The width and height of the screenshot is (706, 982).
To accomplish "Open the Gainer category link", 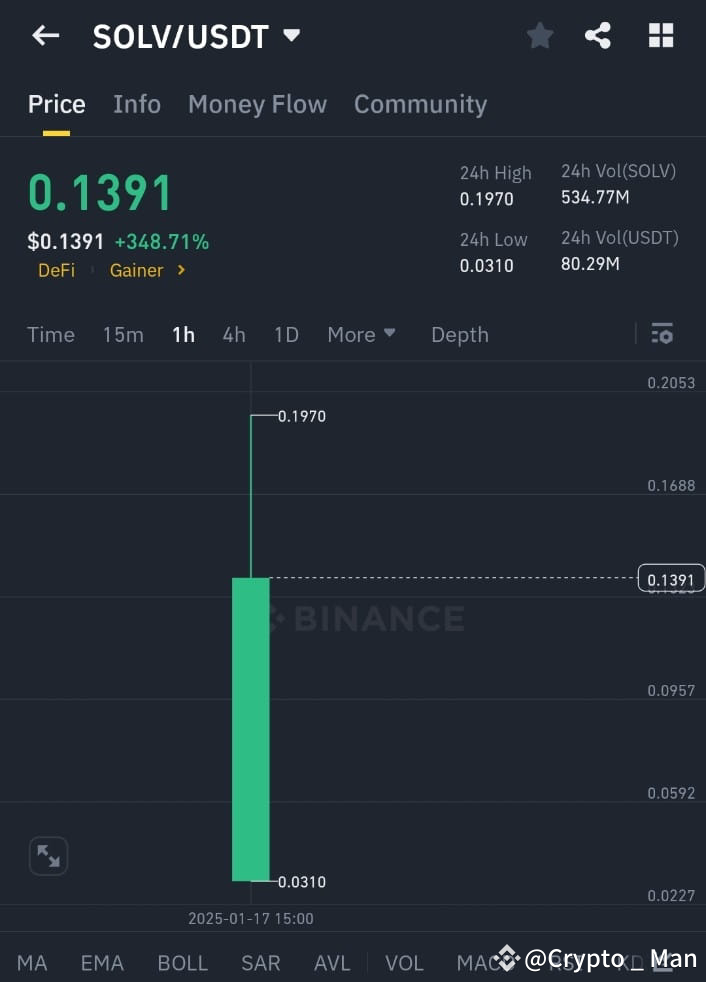I will [137, 270].
